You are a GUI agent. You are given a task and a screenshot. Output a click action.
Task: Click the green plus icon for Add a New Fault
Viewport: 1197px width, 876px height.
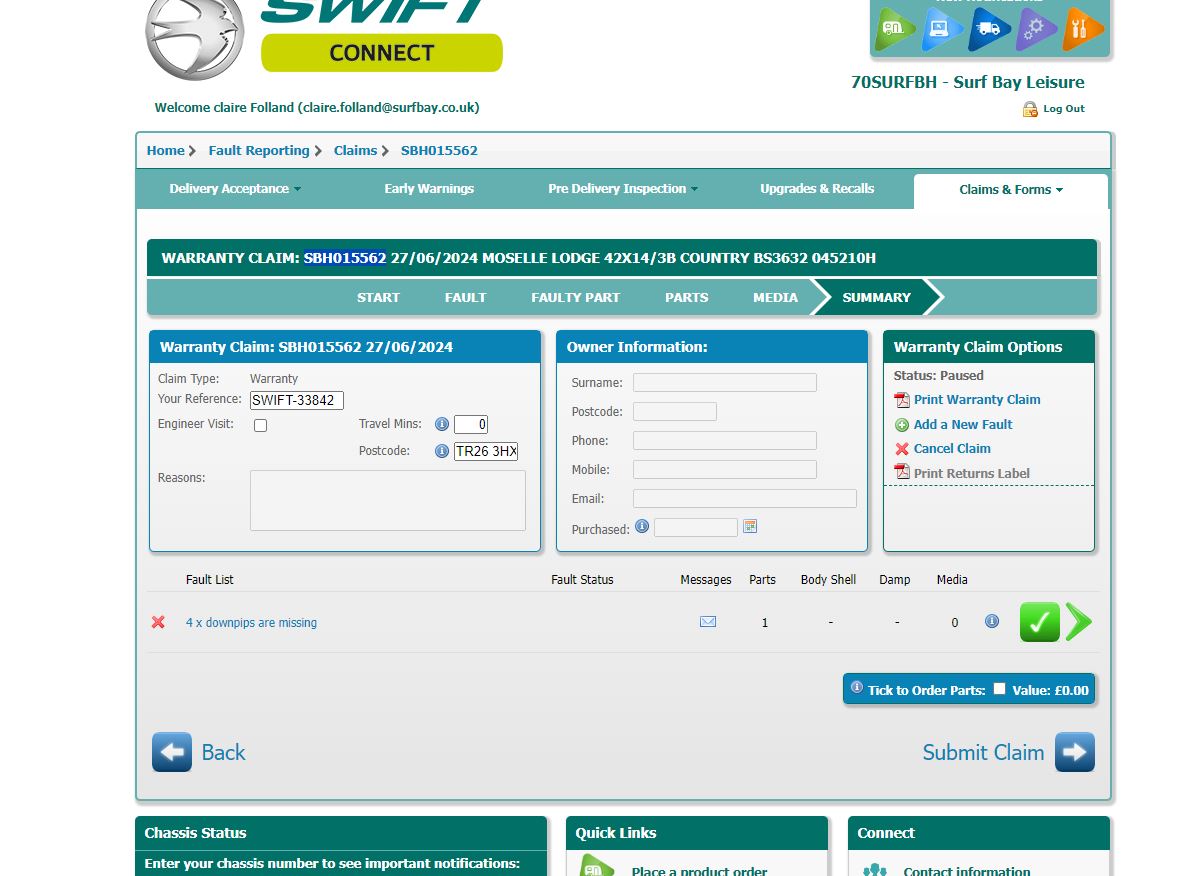pyautogui.click(x=902, y=425)
